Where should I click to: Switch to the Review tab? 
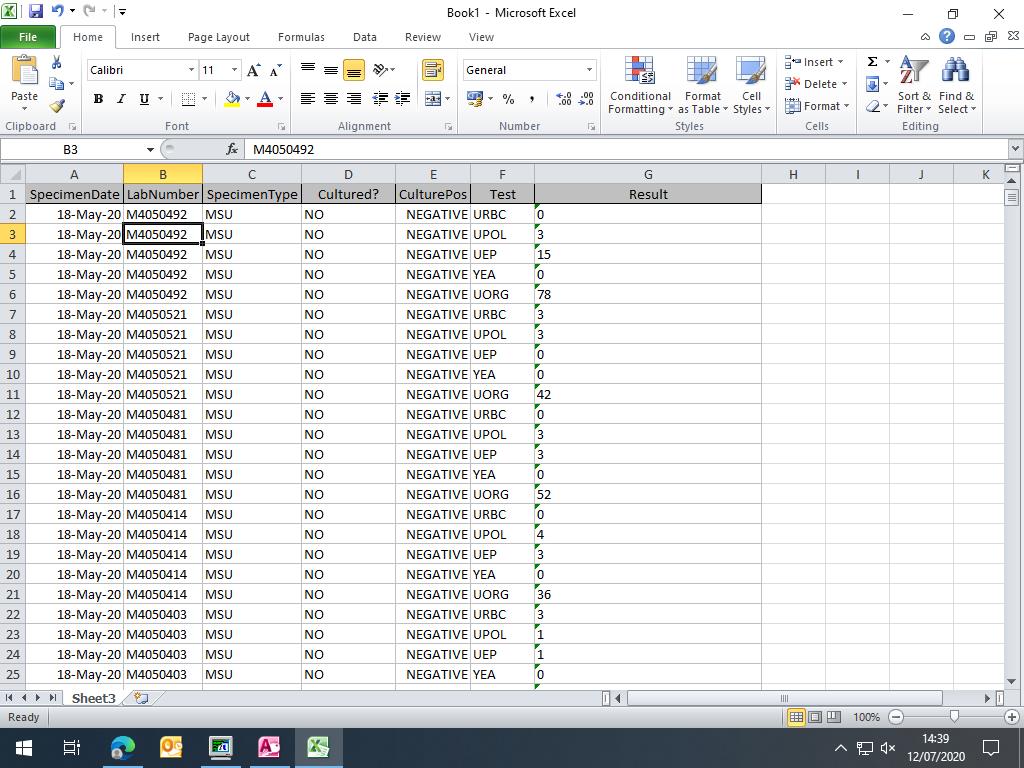click(x=423, y=37)
